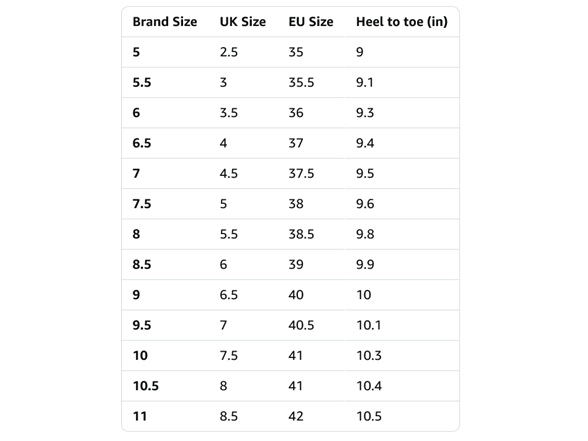Screen dimensions: 588x441
Task: Click brand size 10.5 row label
Action: pyautogui.click(x=146, y=386)
